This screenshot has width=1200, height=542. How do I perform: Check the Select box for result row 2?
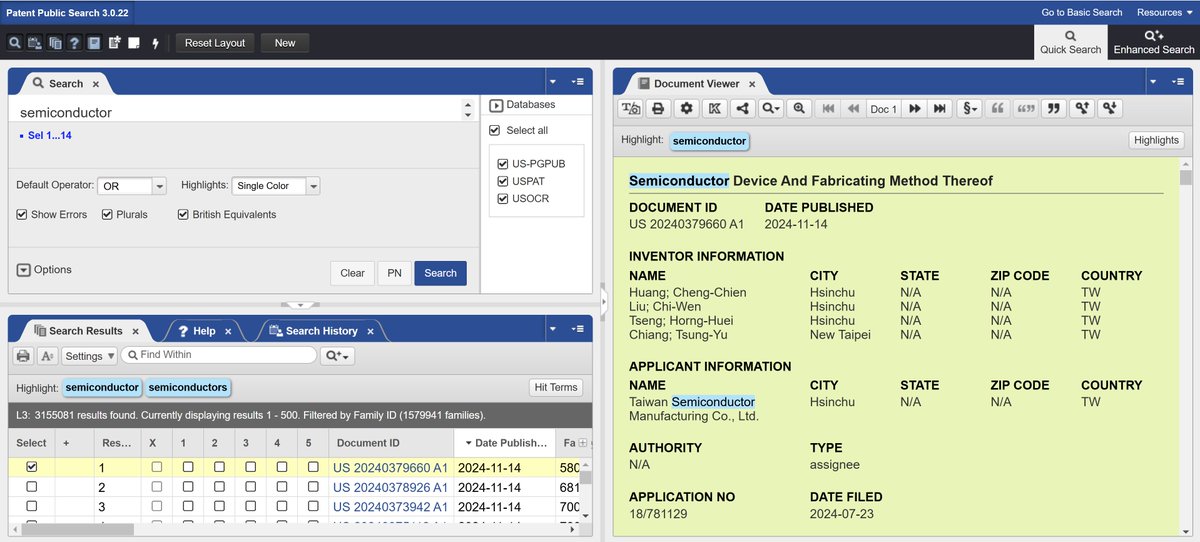click(31, 487)
